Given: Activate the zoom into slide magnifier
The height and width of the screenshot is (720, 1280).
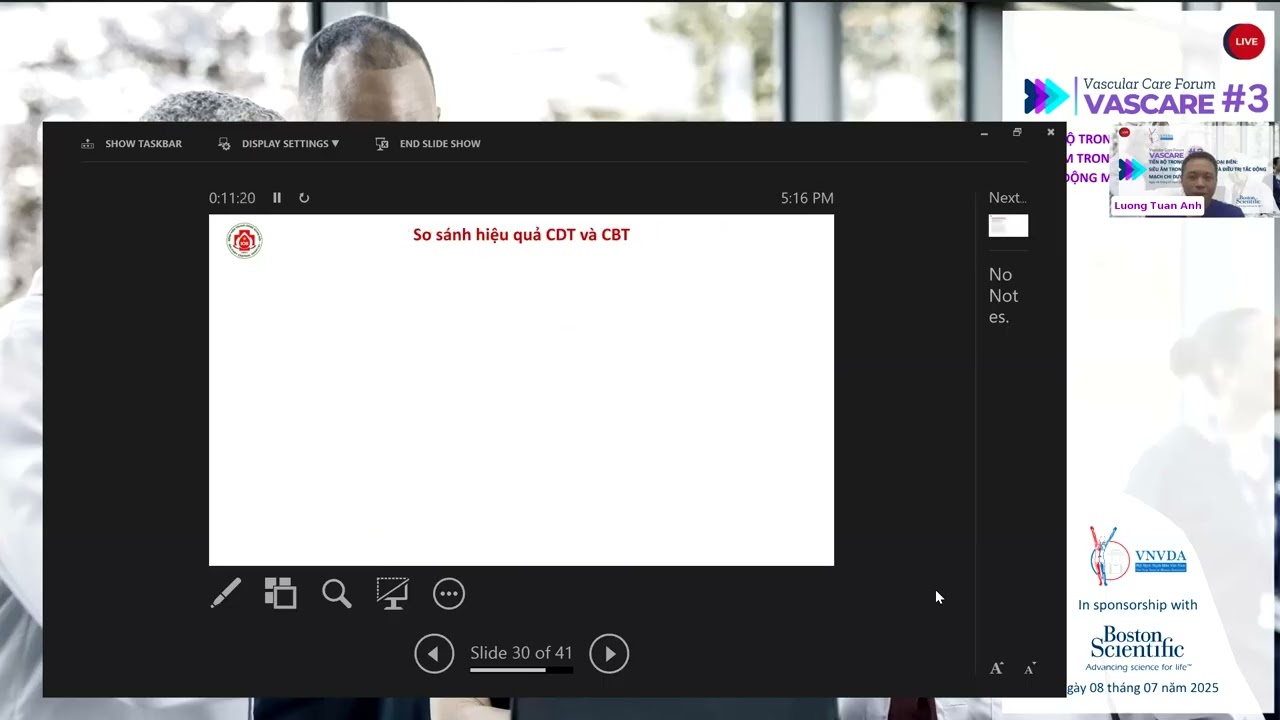Looking at the screenshot, I should click(x=337, y=594).
